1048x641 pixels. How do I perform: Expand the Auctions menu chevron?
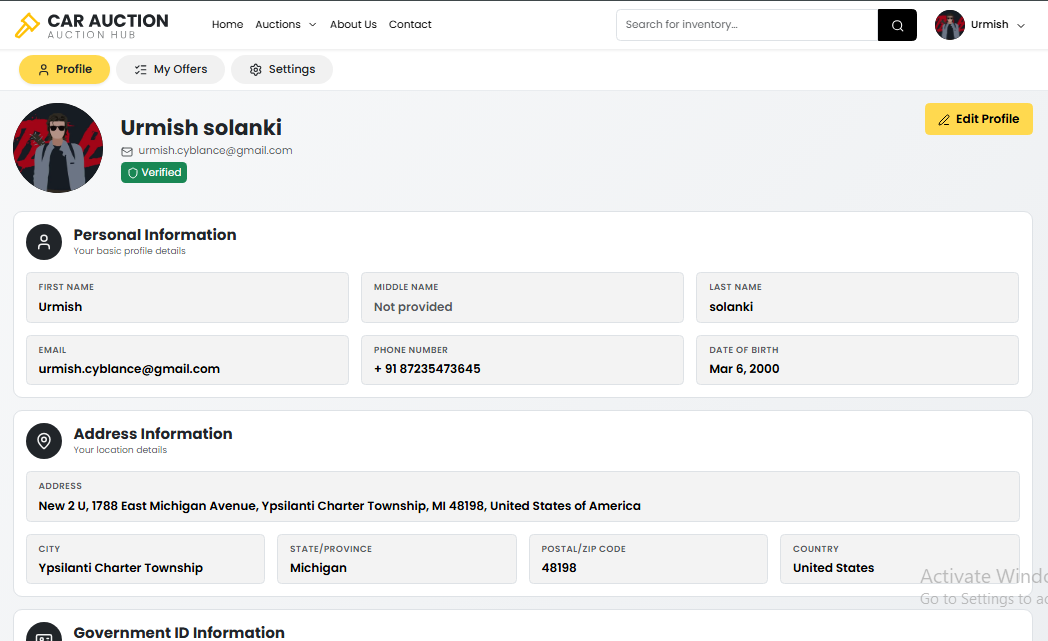(x=312, y=25)
